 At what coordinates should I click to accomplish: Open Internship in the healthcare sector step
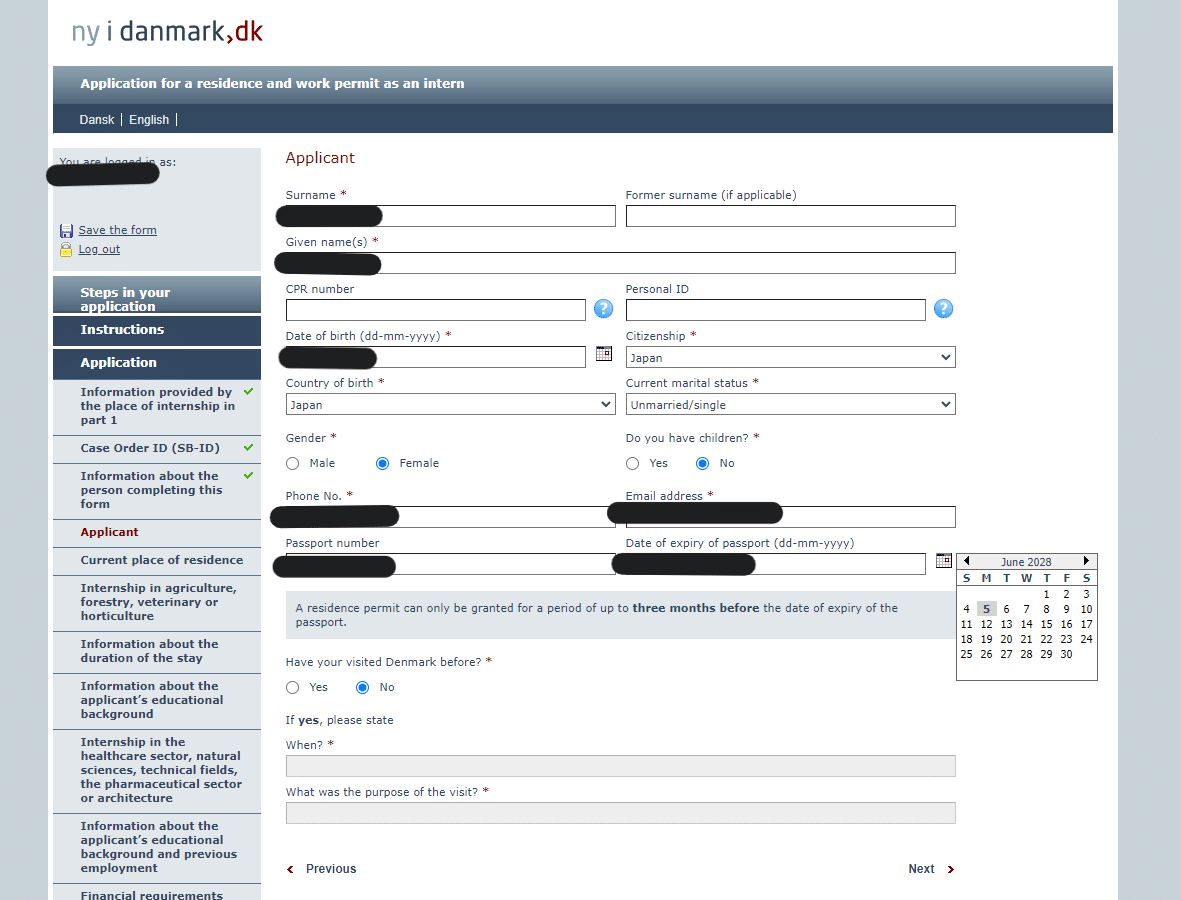pos(157,770)
